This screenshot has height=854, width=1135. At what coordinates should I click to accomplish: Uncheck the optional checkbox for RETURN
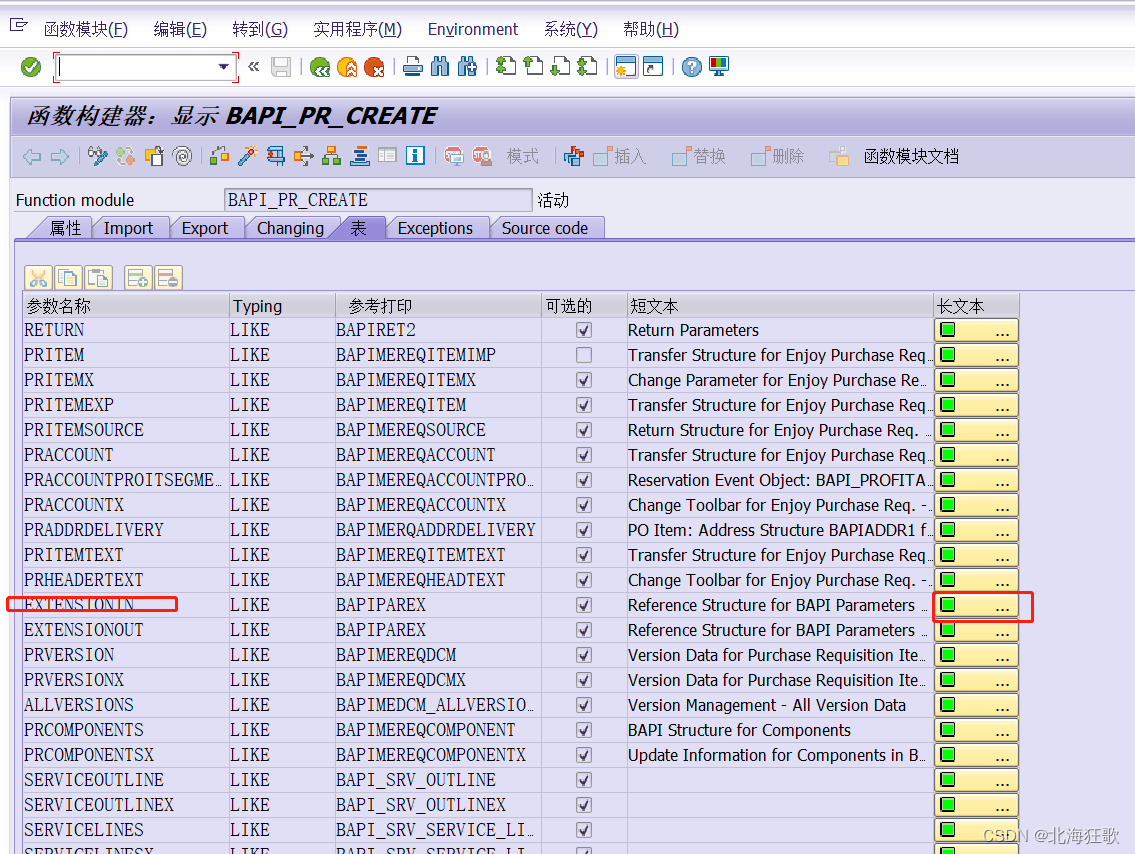pos(585,330)
